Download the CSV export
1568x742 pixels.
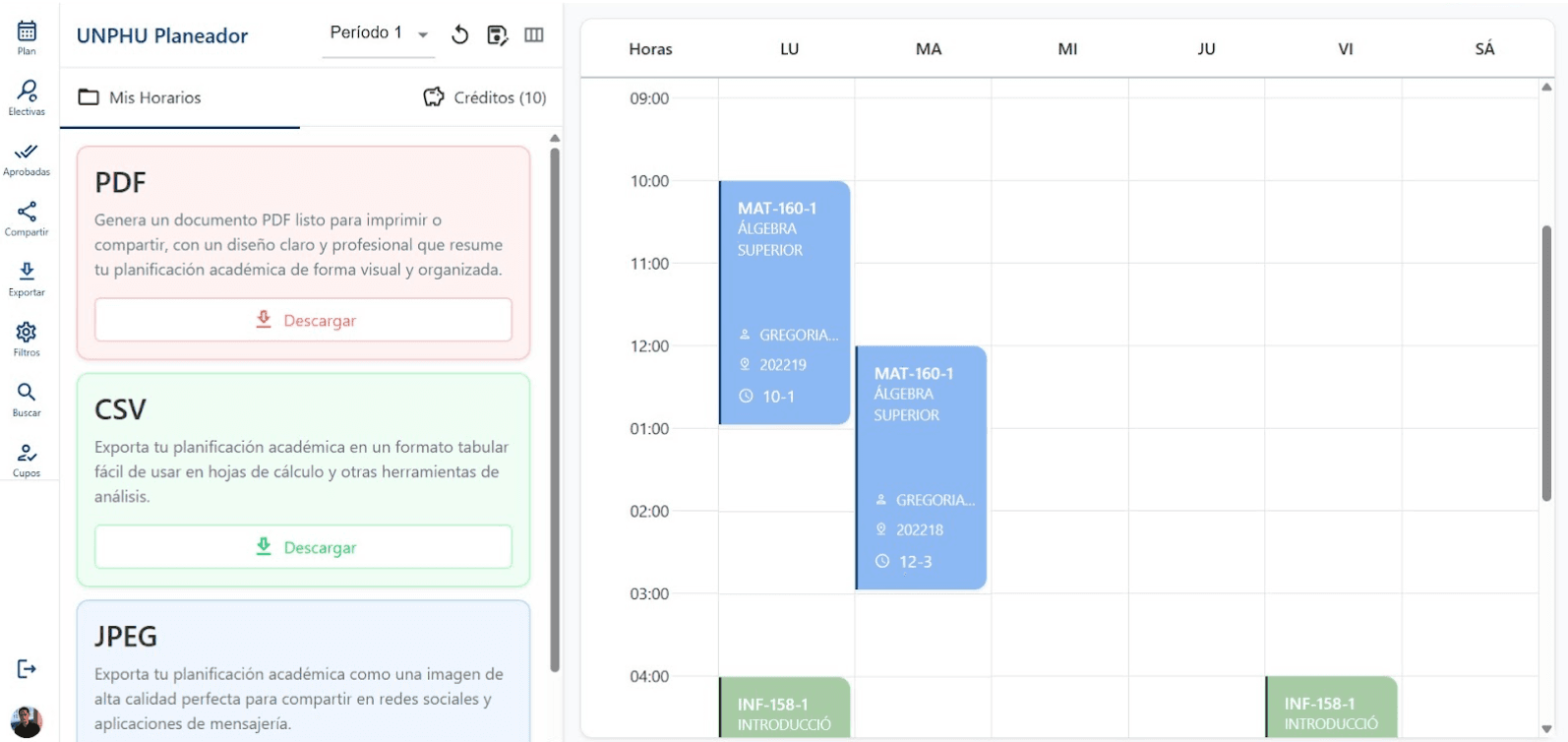pos(304,547)
